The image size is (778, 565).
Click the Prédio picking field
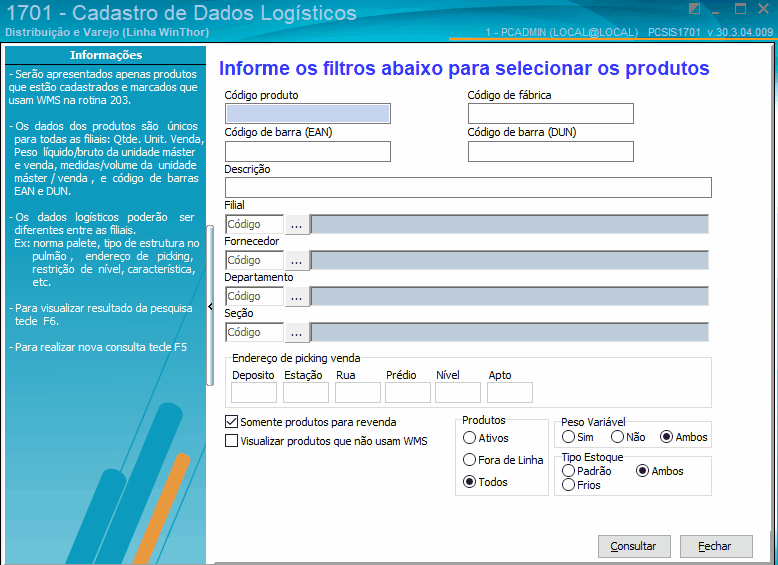point(408,392)
